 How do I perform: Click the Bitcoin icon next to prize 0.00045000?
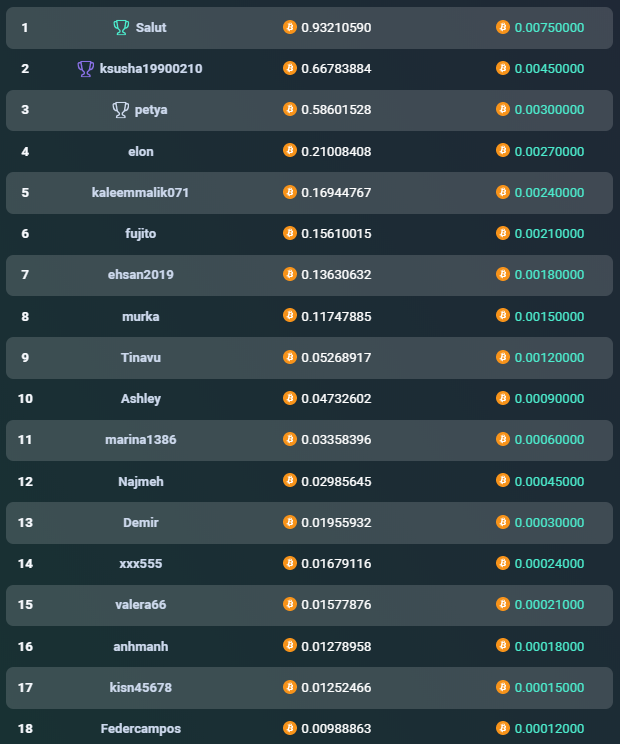click(x=503, y=481)
